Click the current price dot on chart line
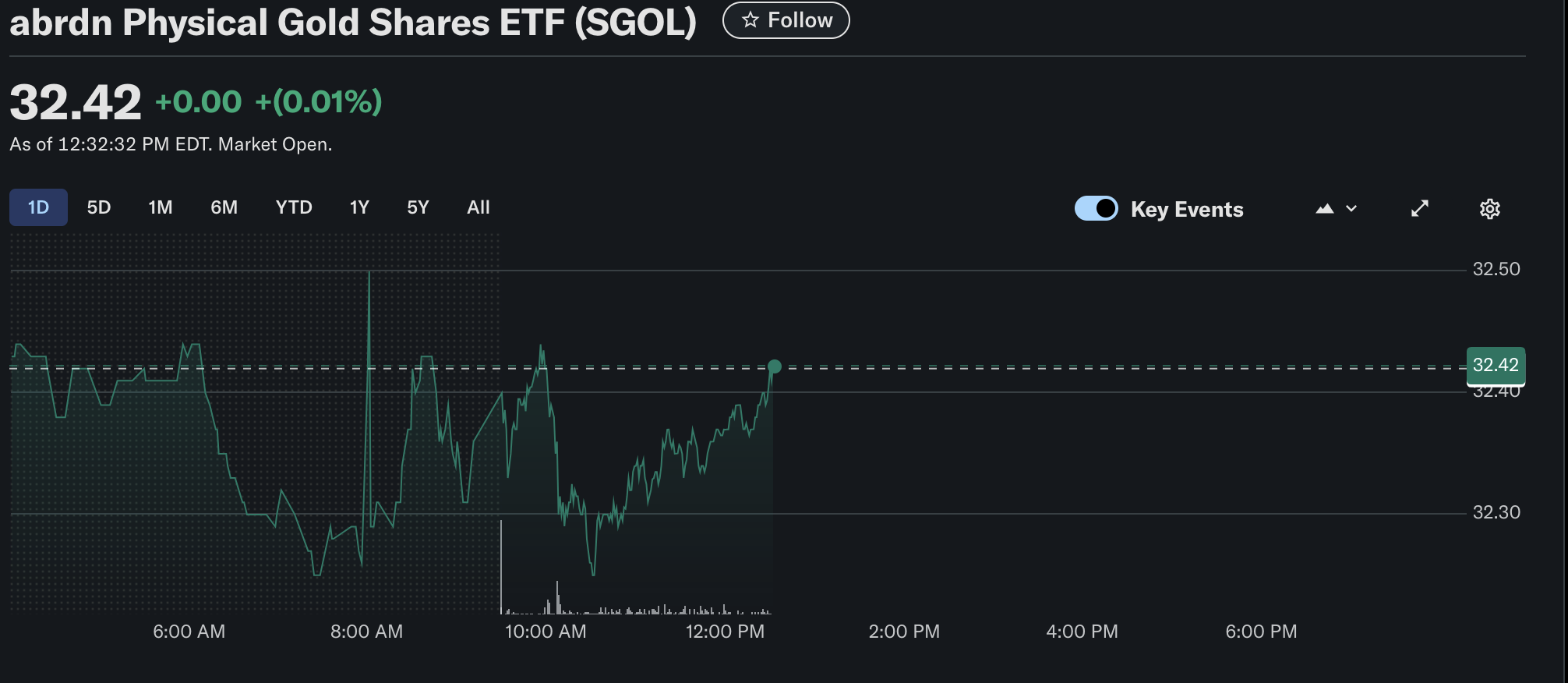 tap(774, 366)
